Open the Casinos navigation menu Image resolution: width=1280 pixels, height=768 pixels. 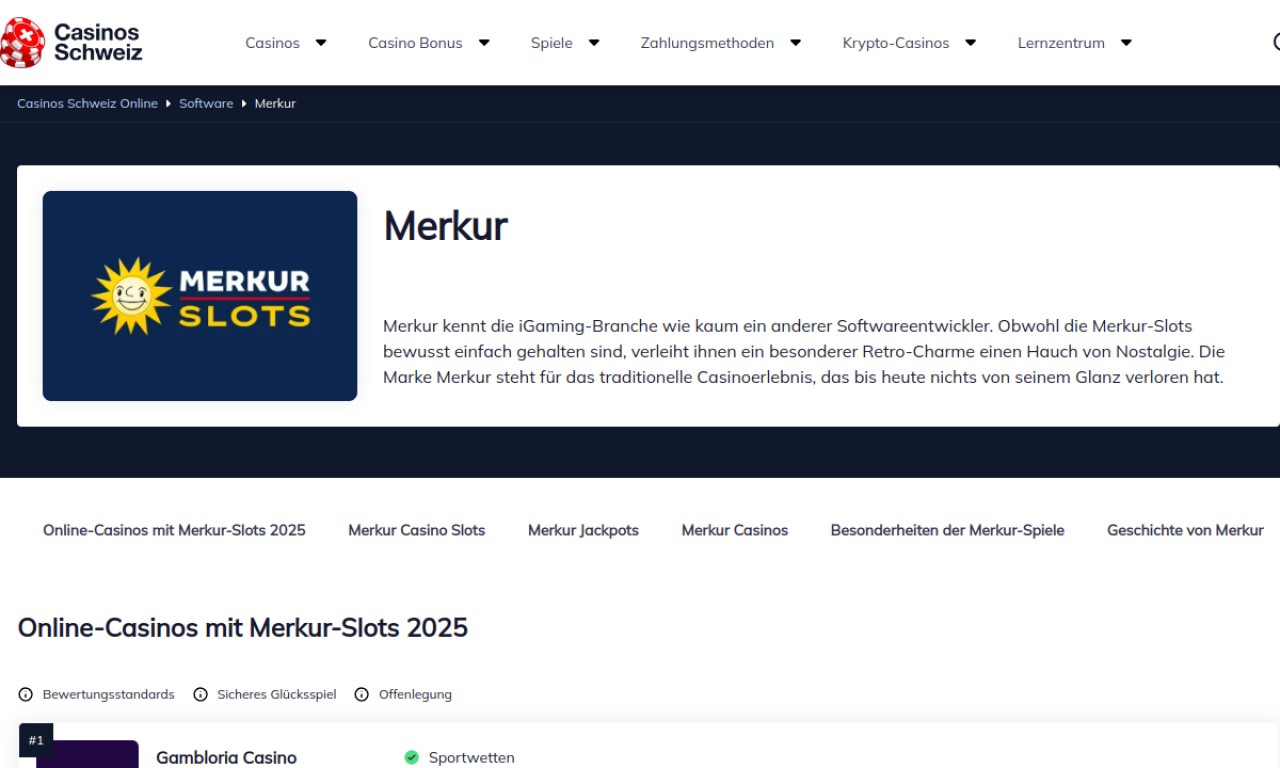272,43
